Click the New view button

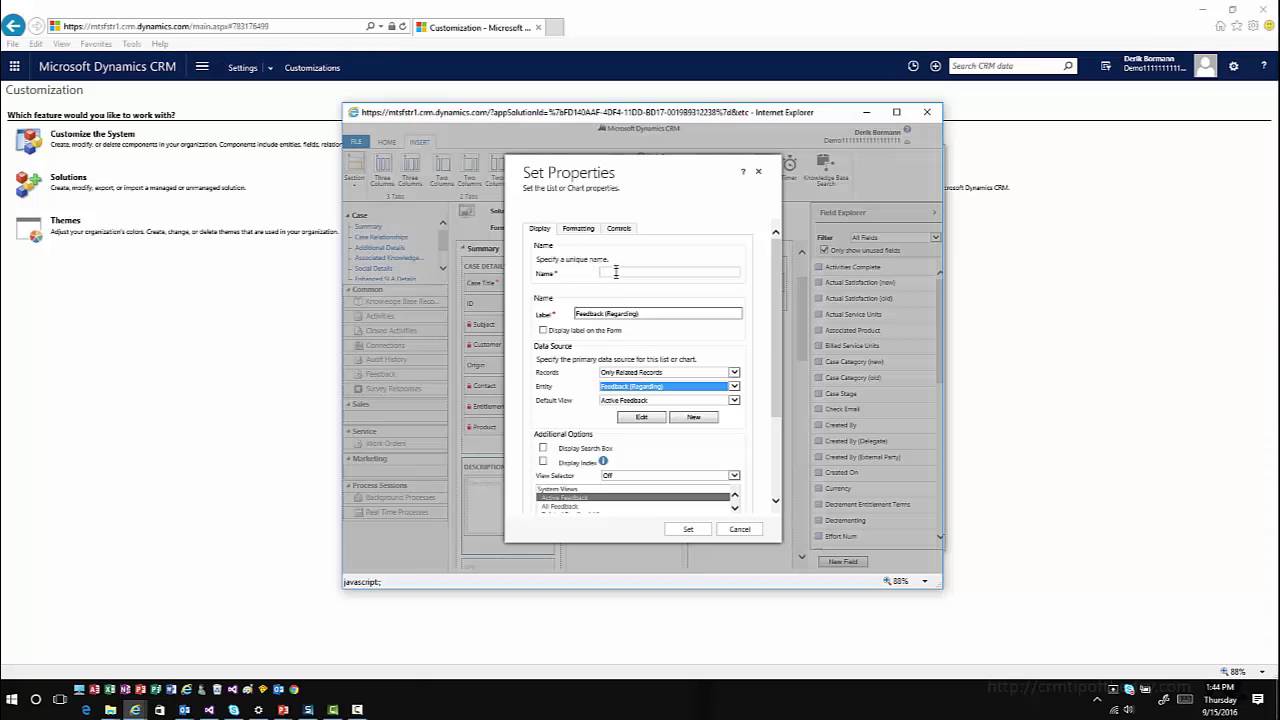(x=694, y=417)
